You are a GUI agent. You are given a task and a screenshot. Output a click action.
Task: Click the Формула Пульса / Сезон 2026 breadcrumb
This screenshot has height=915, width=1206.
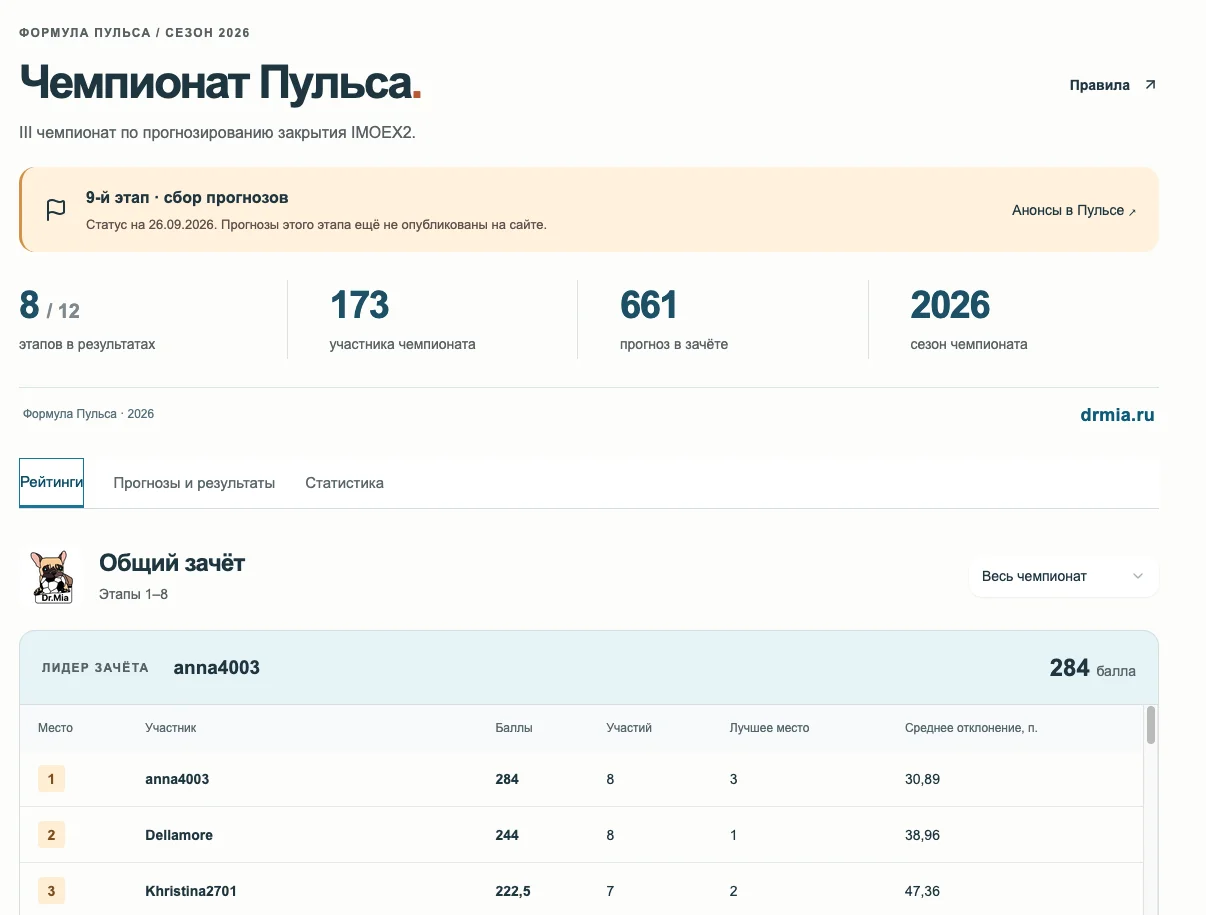tap(135, 33)
